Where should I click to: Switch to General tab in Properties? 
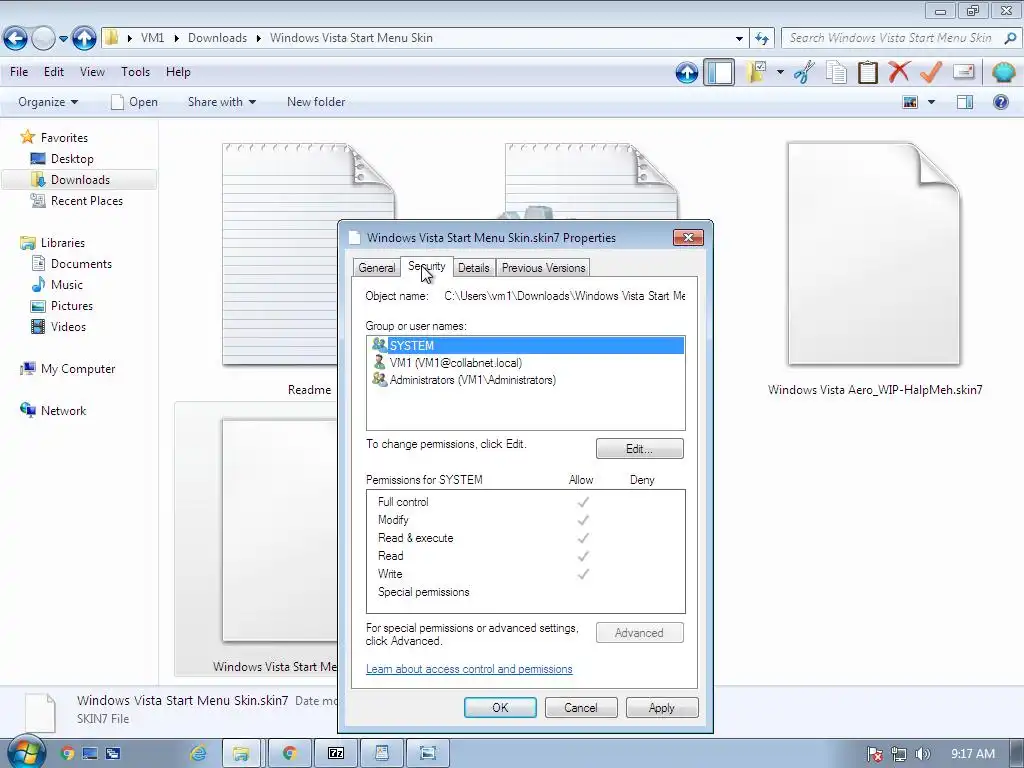(377, 268)
